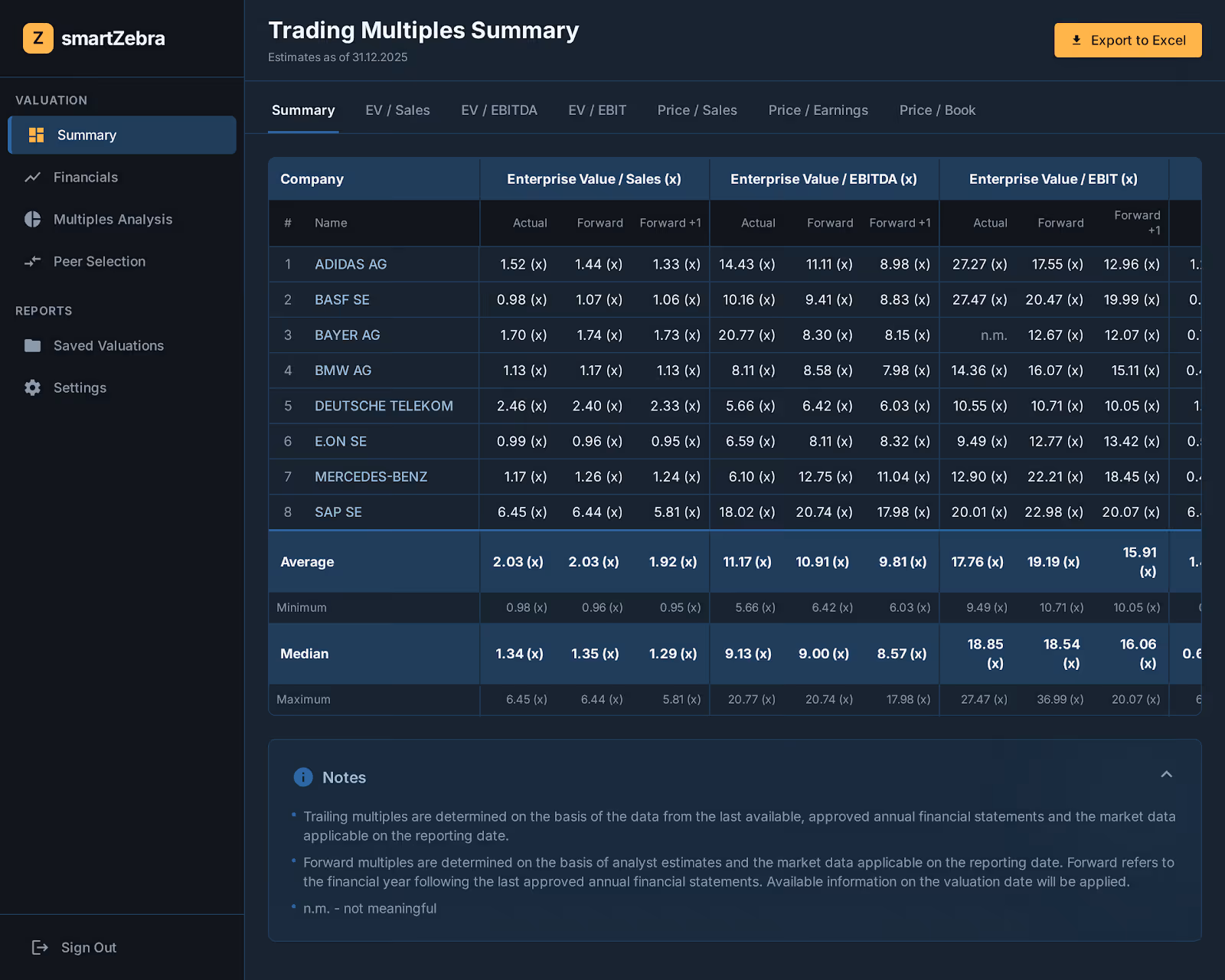Open Peer Selection via its arrows icon
This screenshot has height=980, width=1225.
coord(32,261)
